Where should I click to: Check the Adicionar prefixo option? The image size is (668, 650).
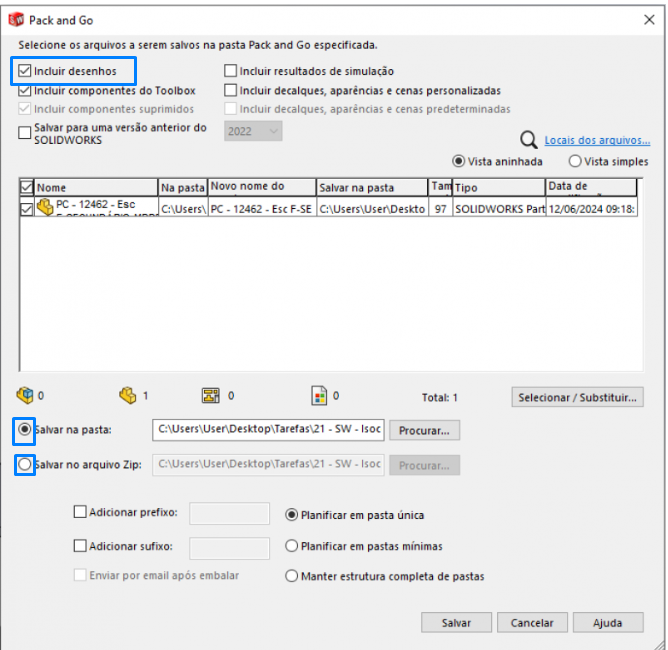click(81, 513)
